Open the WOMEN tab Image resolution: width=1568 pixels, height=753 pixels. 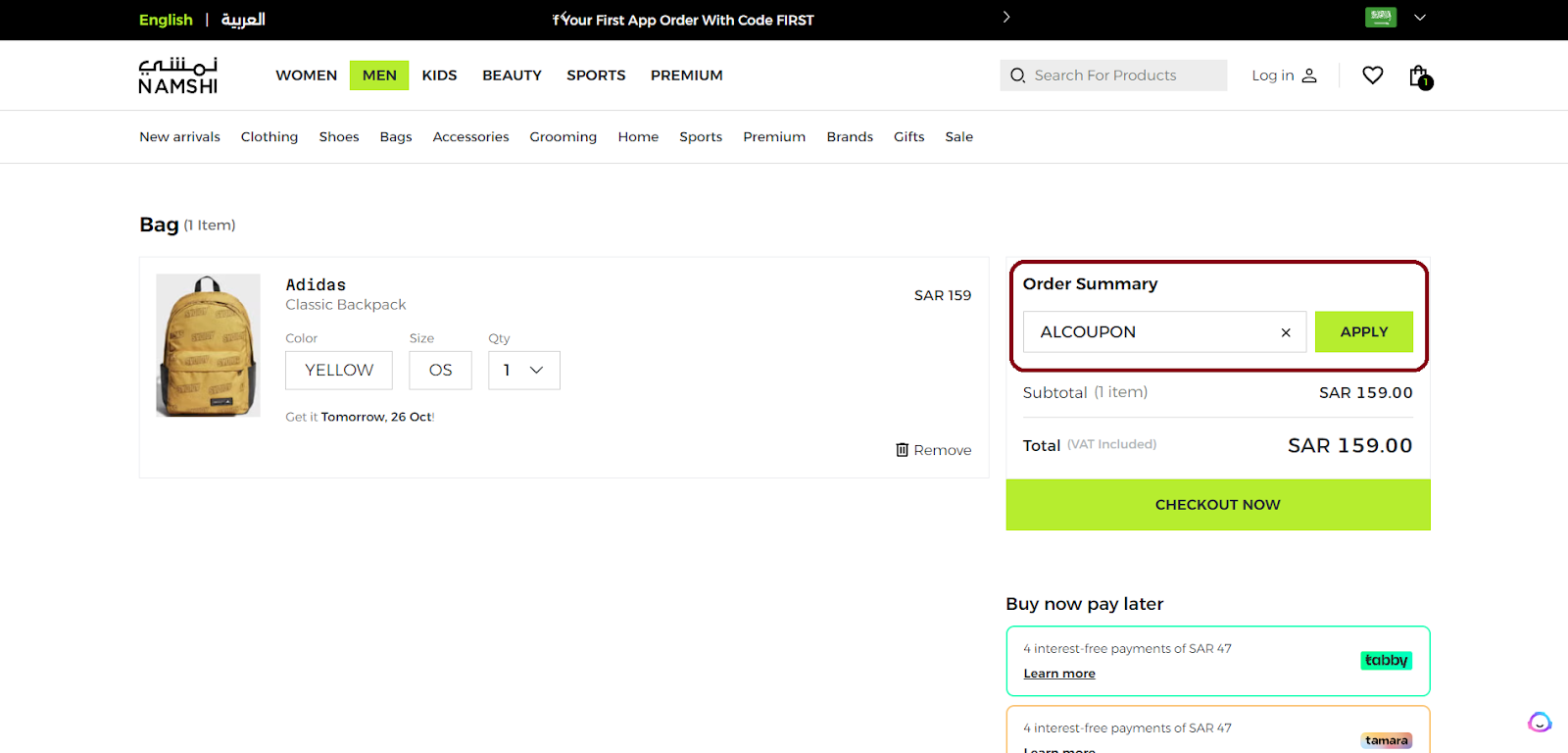point(307,75)
